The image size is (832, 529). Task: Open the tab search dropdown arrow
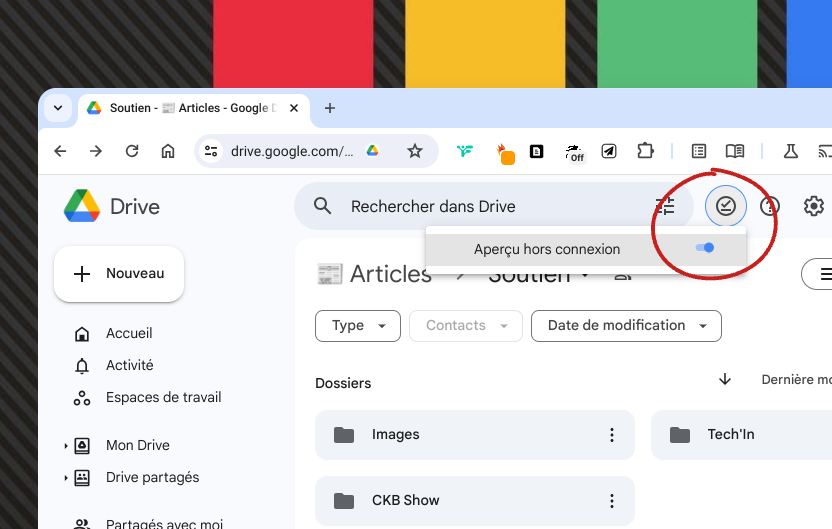click(58, 108)
